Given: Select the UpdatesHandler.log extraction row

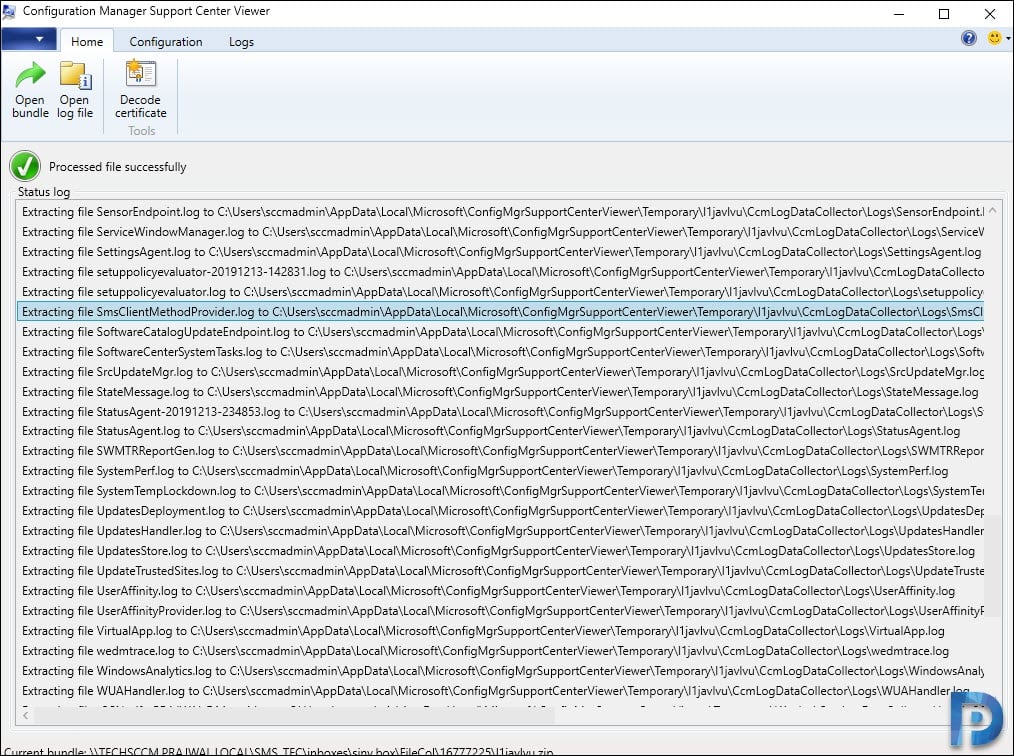Looking at the screenshot, I should coord(501,531).
